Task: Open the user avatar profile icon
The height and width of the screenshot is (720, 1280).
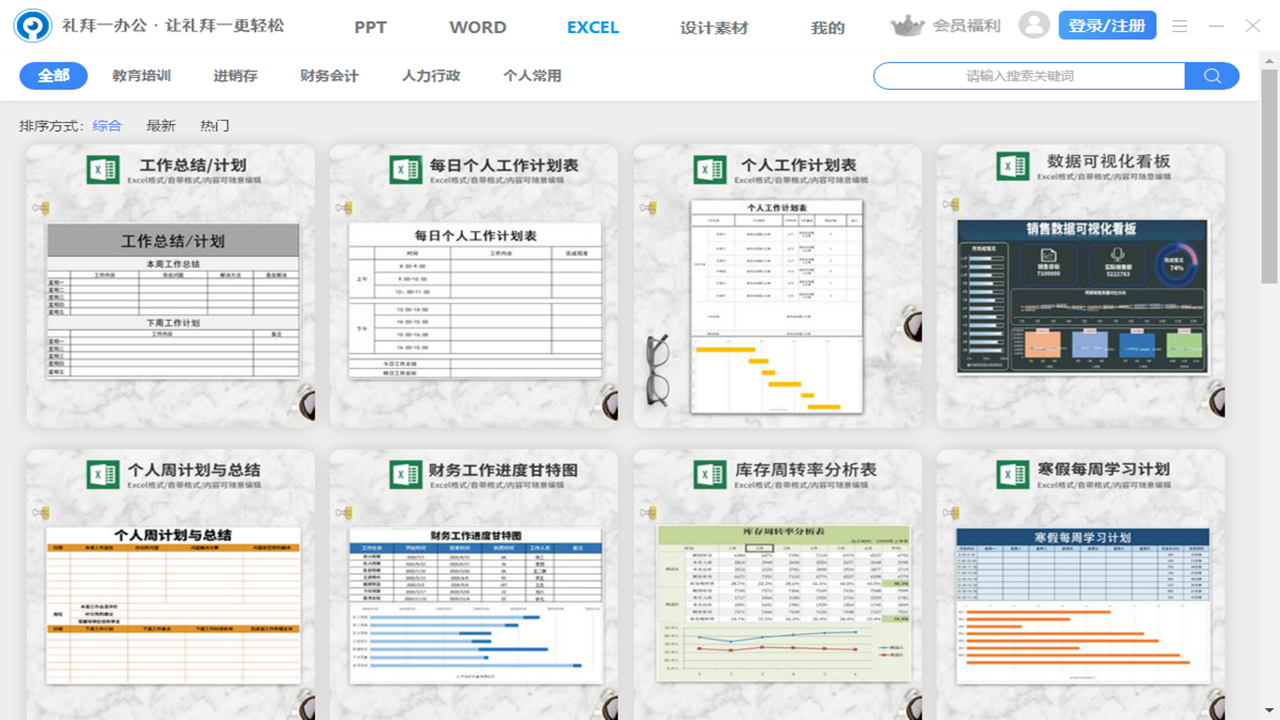Action: pyautogui.click(x=1035, y=26)
